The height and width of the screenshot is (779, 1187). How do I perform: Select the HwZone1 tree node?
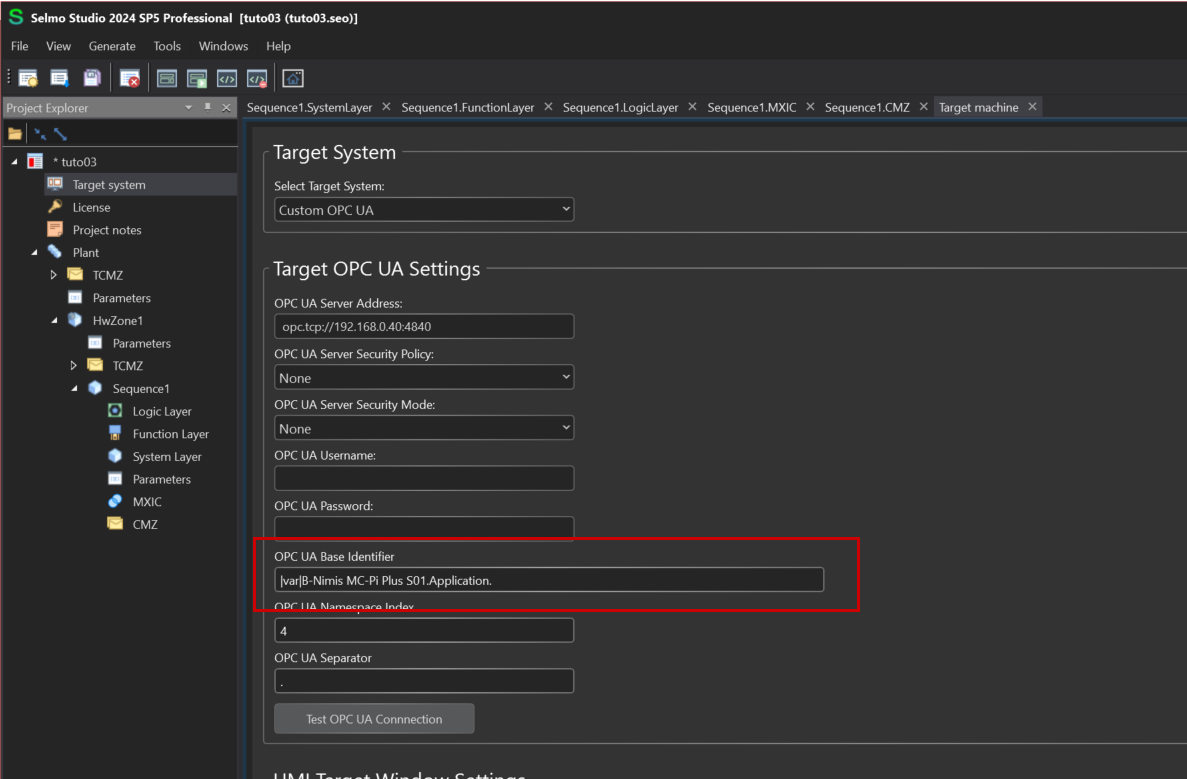coord(117,320)
